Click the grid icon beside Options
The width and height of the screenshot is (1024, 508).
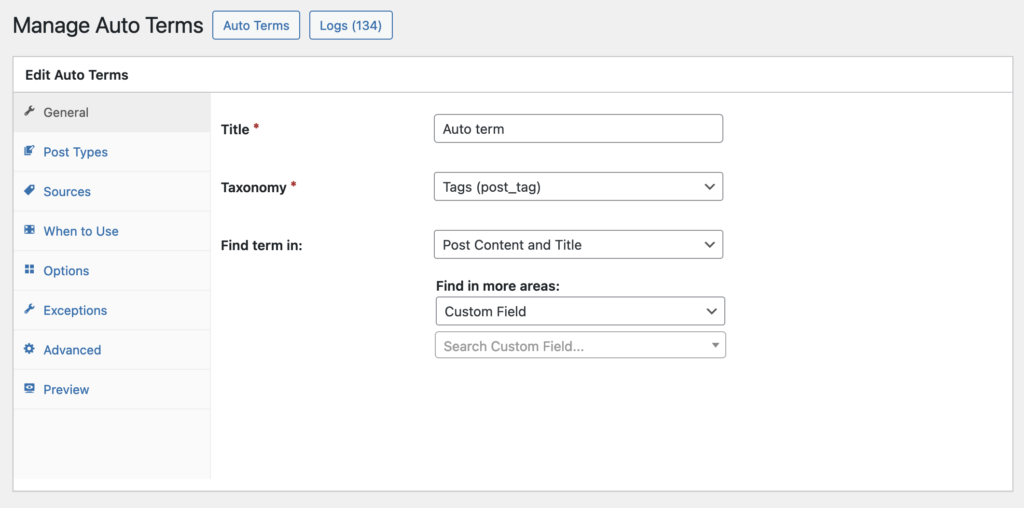click(x=29, y=270)
